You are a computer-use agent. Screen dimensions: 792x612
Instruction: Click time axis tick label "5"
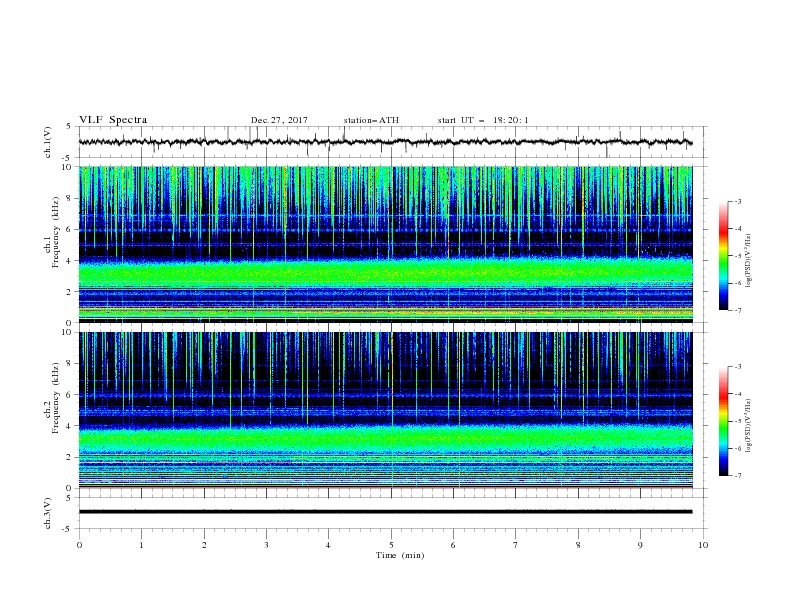pyautogui.click(x=391, y=545)
